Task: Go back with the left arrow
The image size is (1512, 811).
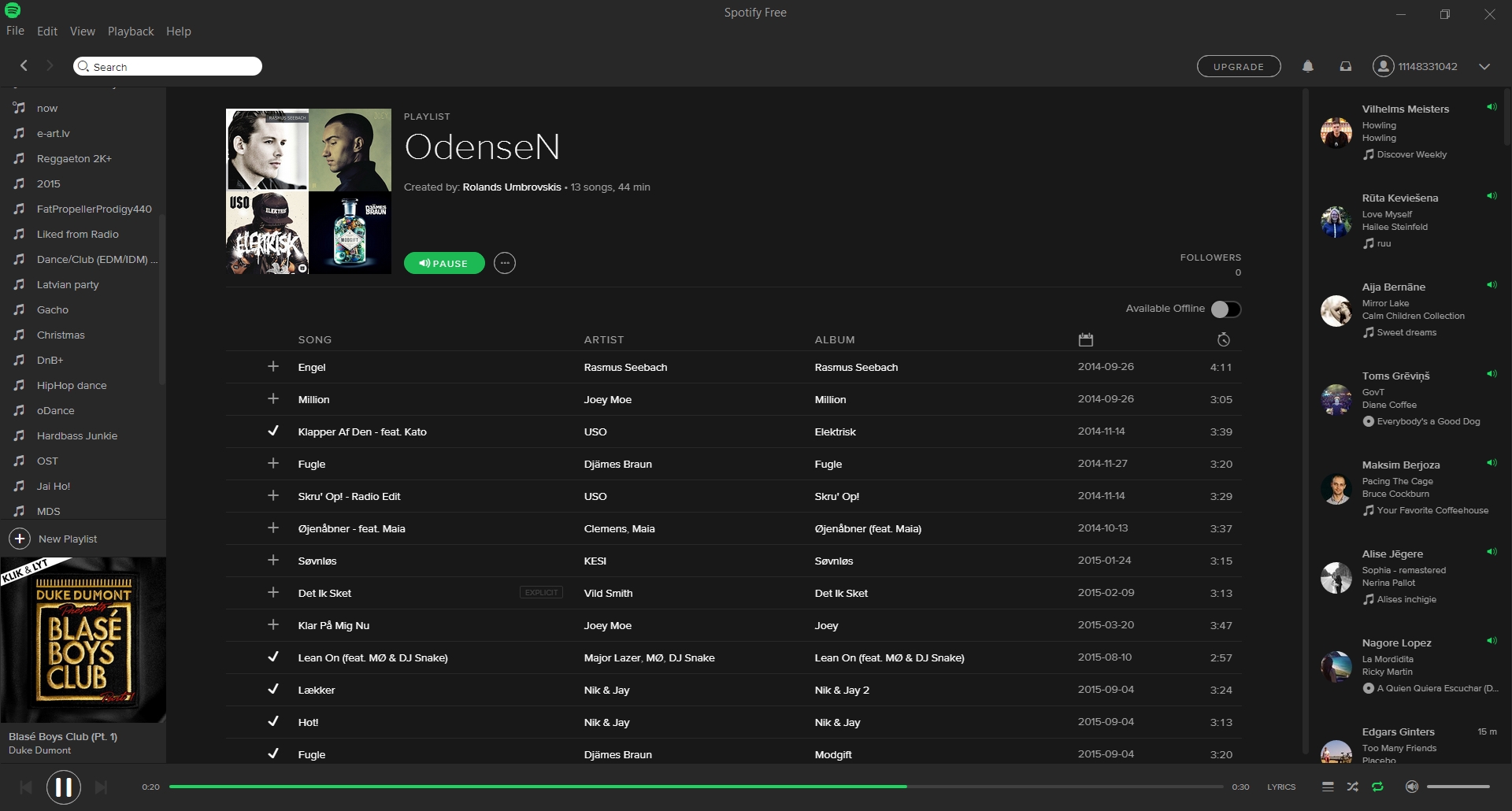Action: coord(24,65)
